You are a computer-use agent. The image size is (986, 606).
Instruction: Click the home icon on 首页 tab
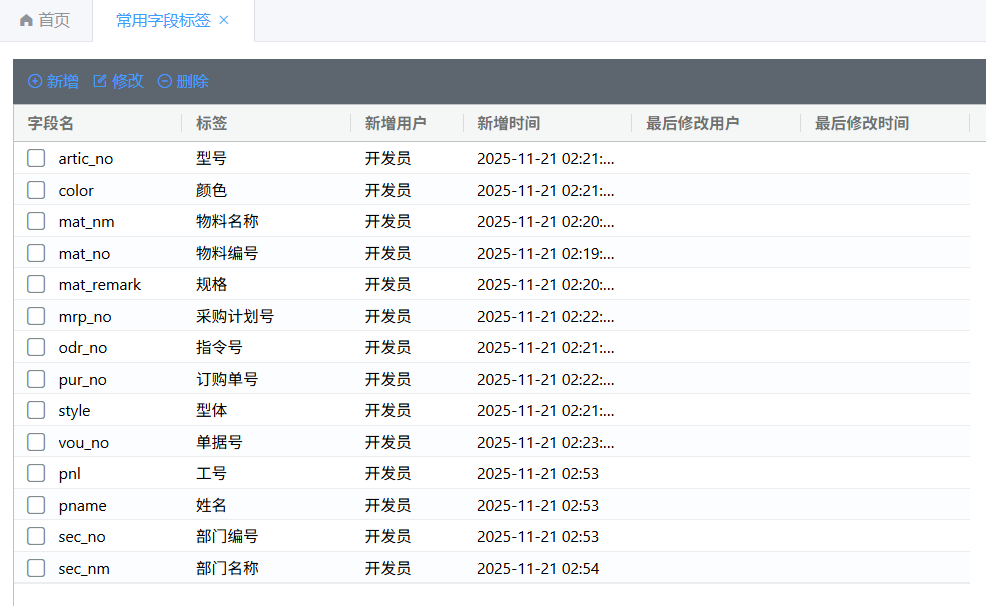26,21
